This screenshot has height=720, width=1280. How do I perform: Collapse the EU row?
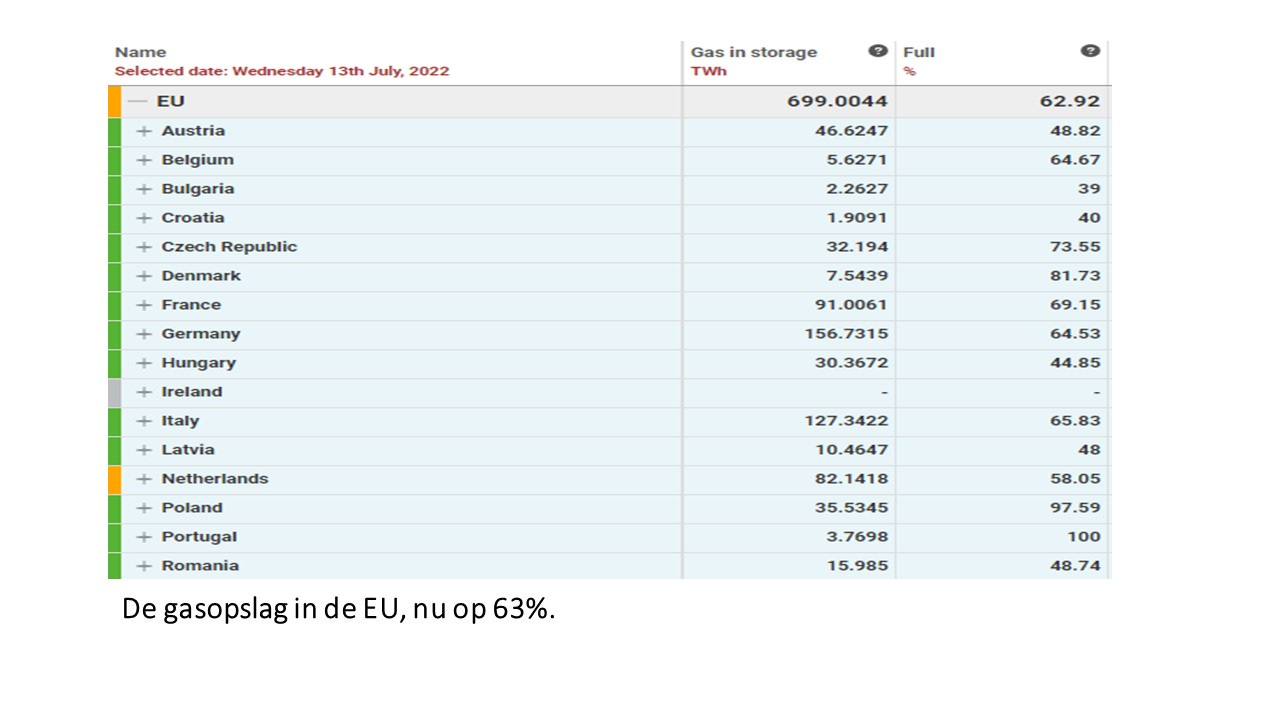coord(138,102)
